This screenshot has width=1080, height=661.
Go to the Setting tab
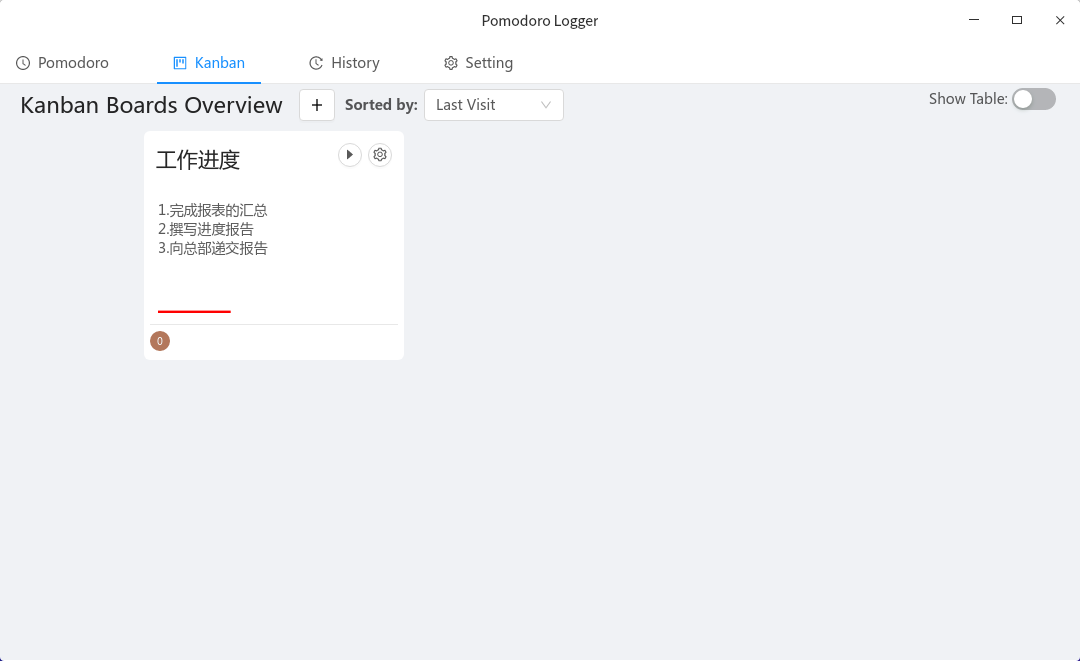point(489,63)
